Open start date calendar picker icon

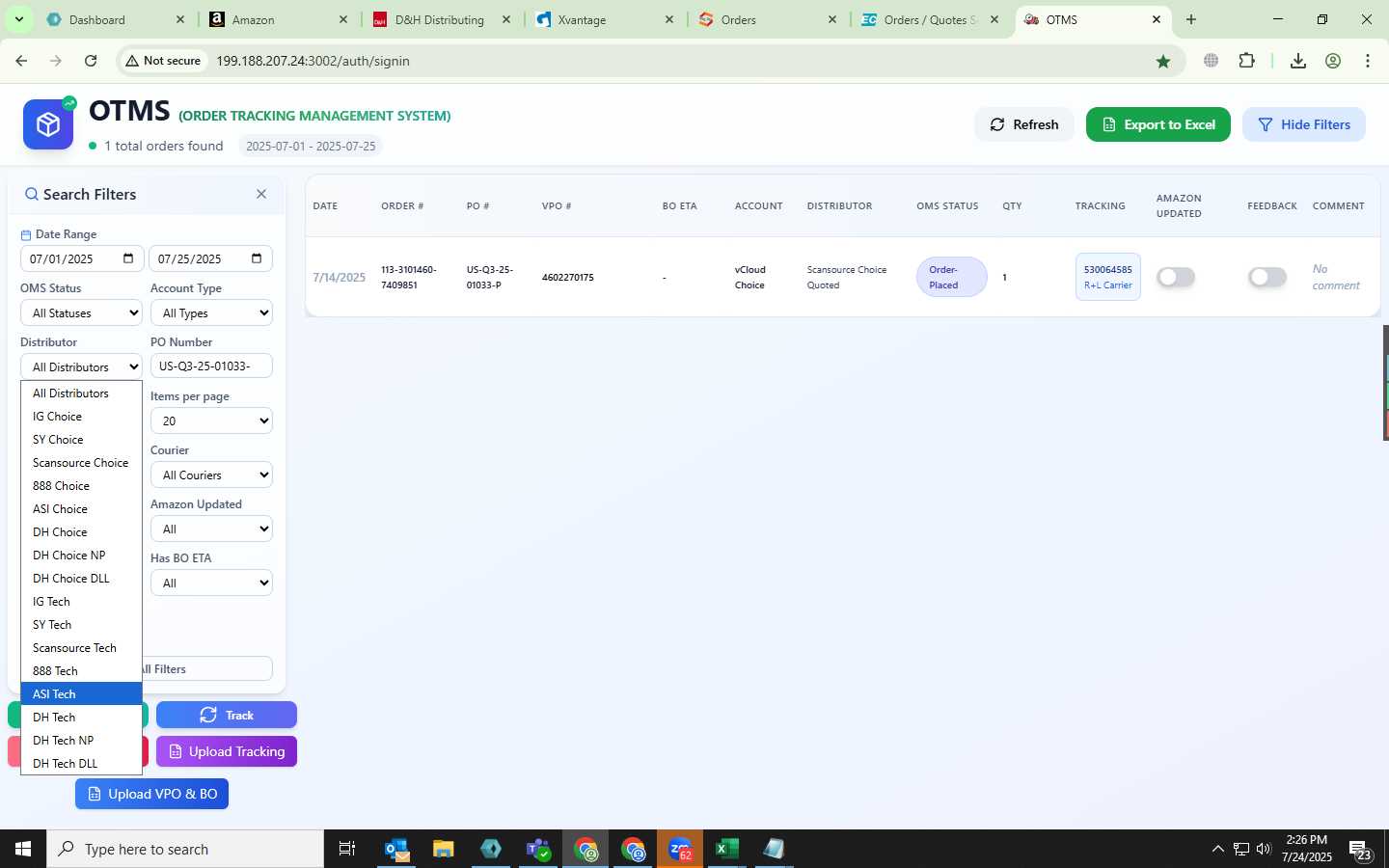pyautogui.click(x=128, y=258)
